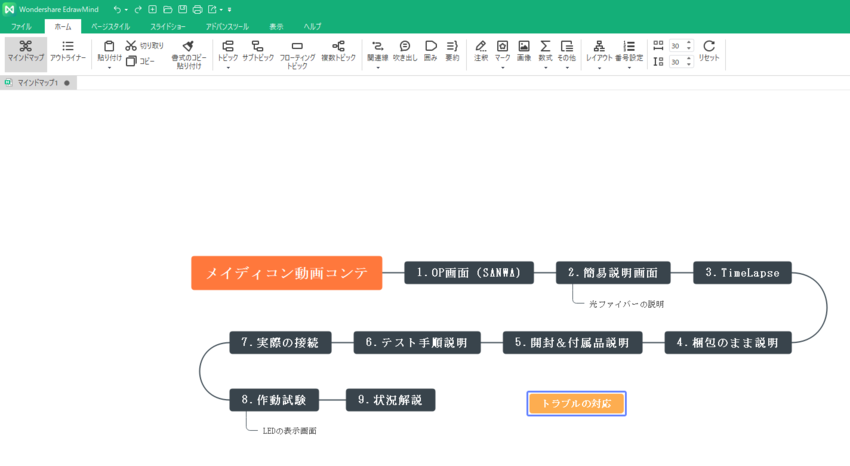
Task: Select the メイディコン動画コンテ main topic
Action: (x=287, y=273)
